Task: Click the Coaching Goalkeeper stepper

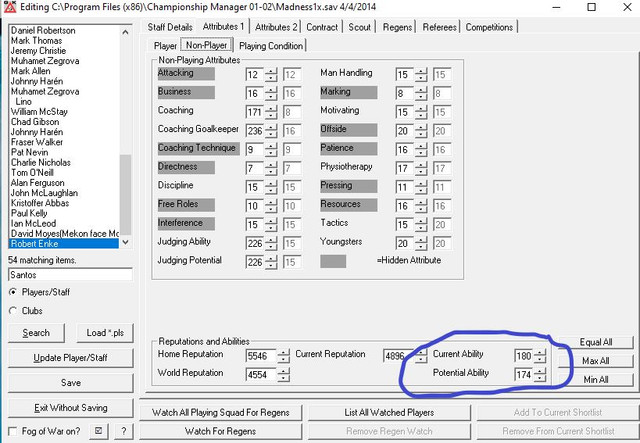Action: coord(271,131)
